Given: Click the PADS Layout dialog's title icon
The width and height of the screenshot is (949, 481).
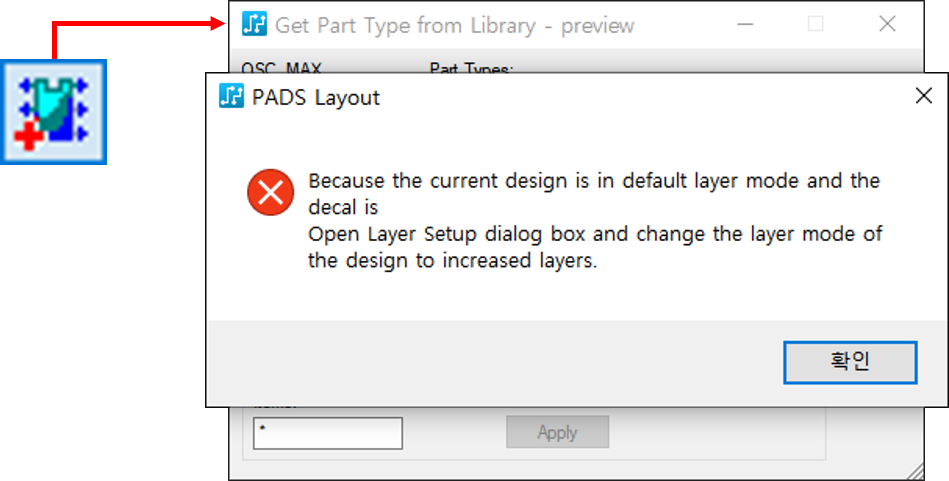Looking at the screenshot, I should [x=232, y=97].
